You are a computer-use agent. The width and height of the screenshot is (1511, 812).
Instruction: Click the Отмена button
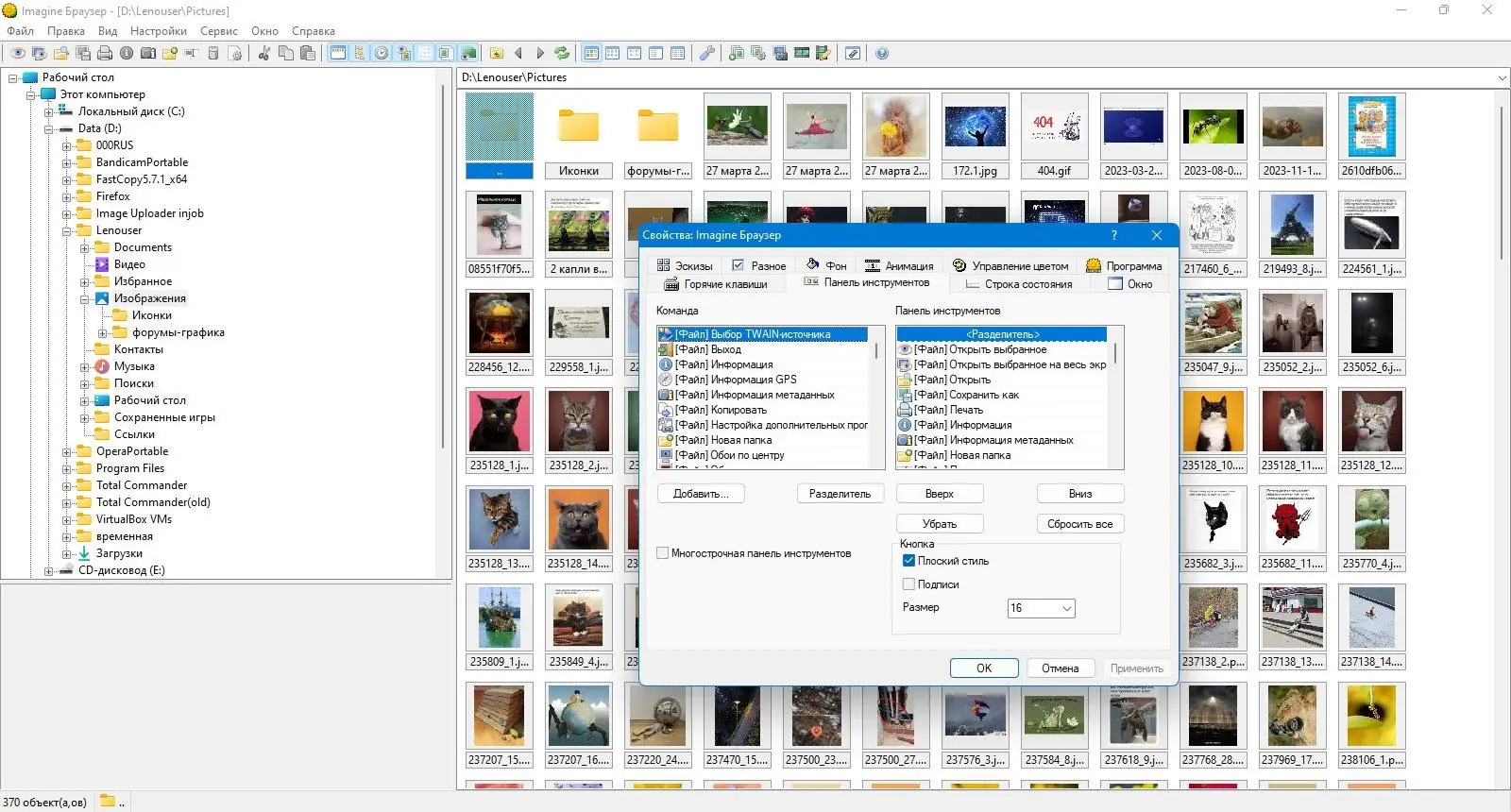coord(1061,668)
